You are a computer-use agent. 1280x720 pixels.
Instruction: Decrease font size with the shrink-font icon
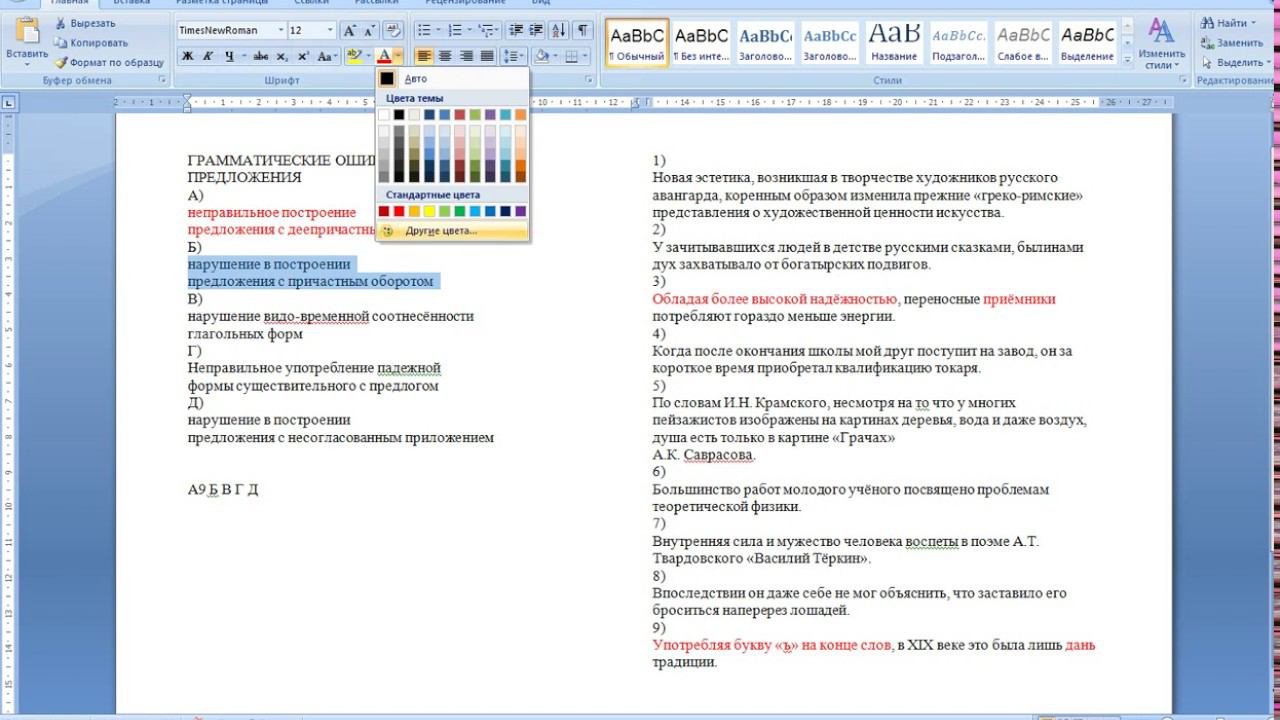coord(369,30)
